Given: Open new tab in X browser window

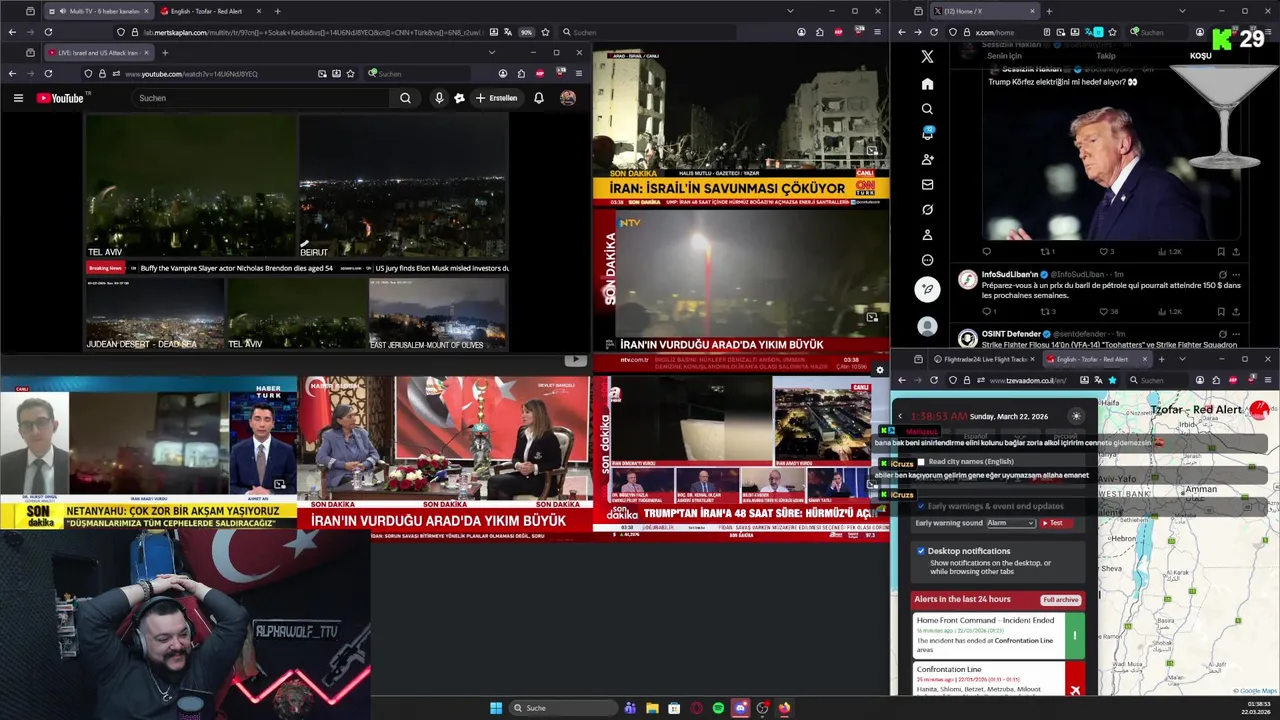Looking at the screenshot, I should click(x=1049, y=11).
